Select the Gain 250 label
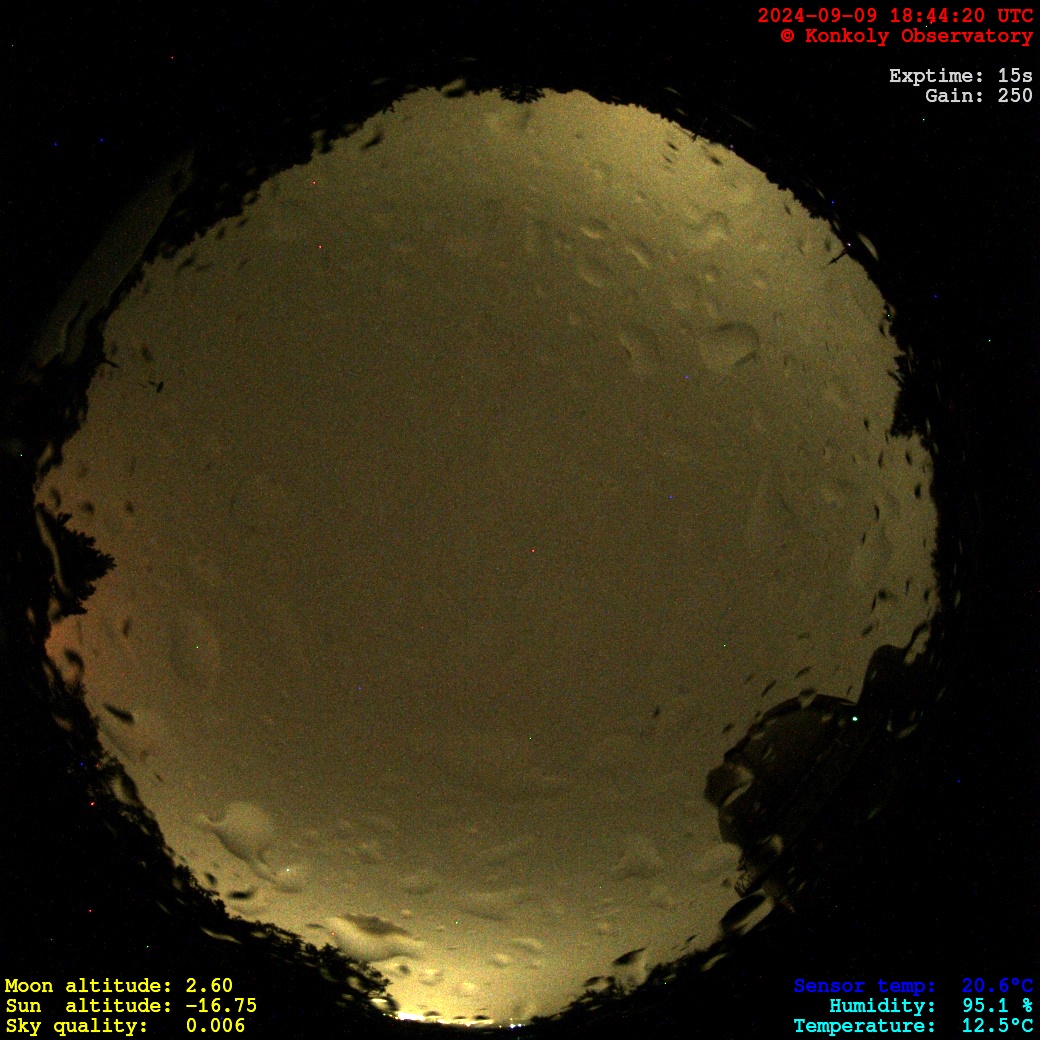This screenshot has width=1040, height=1040. [x=978, y=96]
